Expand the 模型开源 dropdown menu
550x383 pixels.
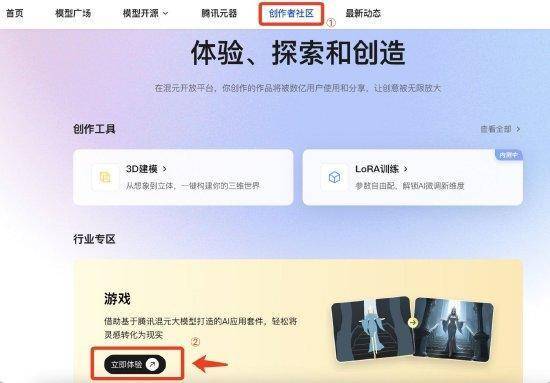(x=145, y=13)
